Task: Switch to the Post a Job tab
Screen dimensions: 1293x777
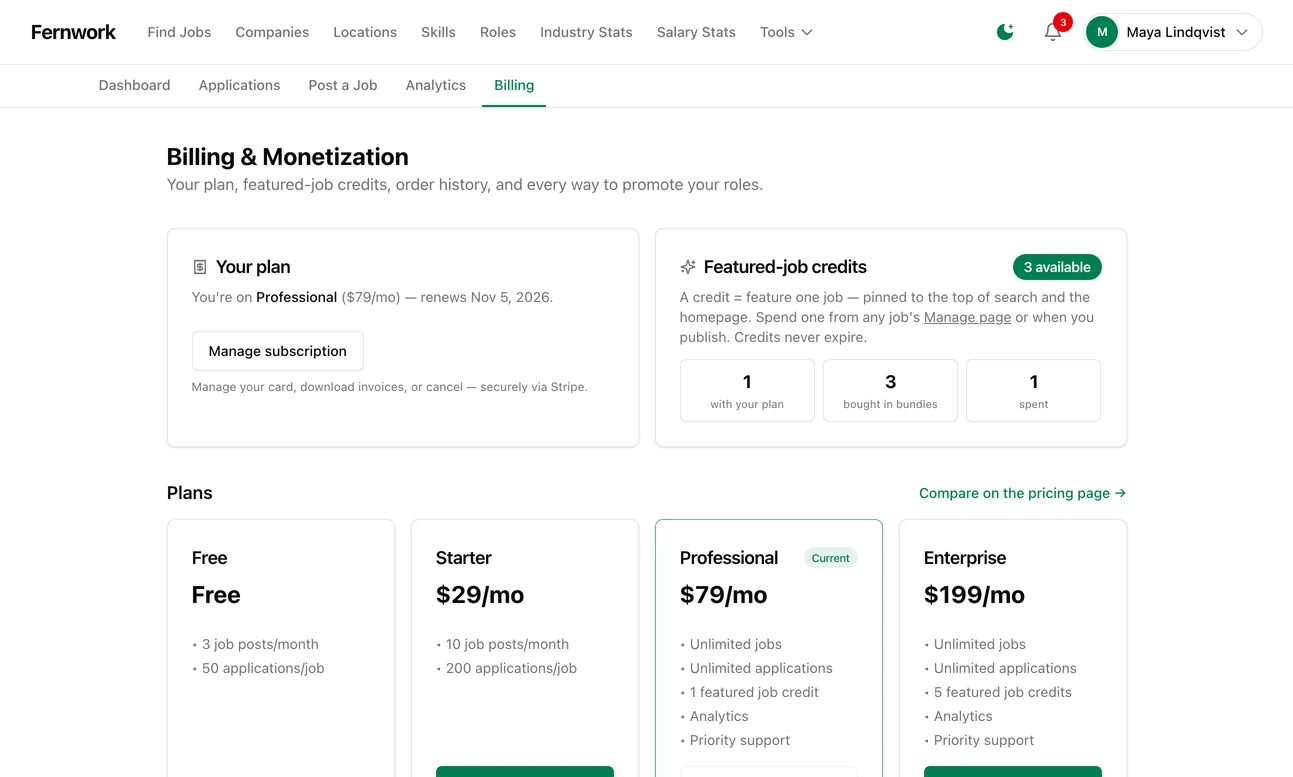Action: [343, 86]
